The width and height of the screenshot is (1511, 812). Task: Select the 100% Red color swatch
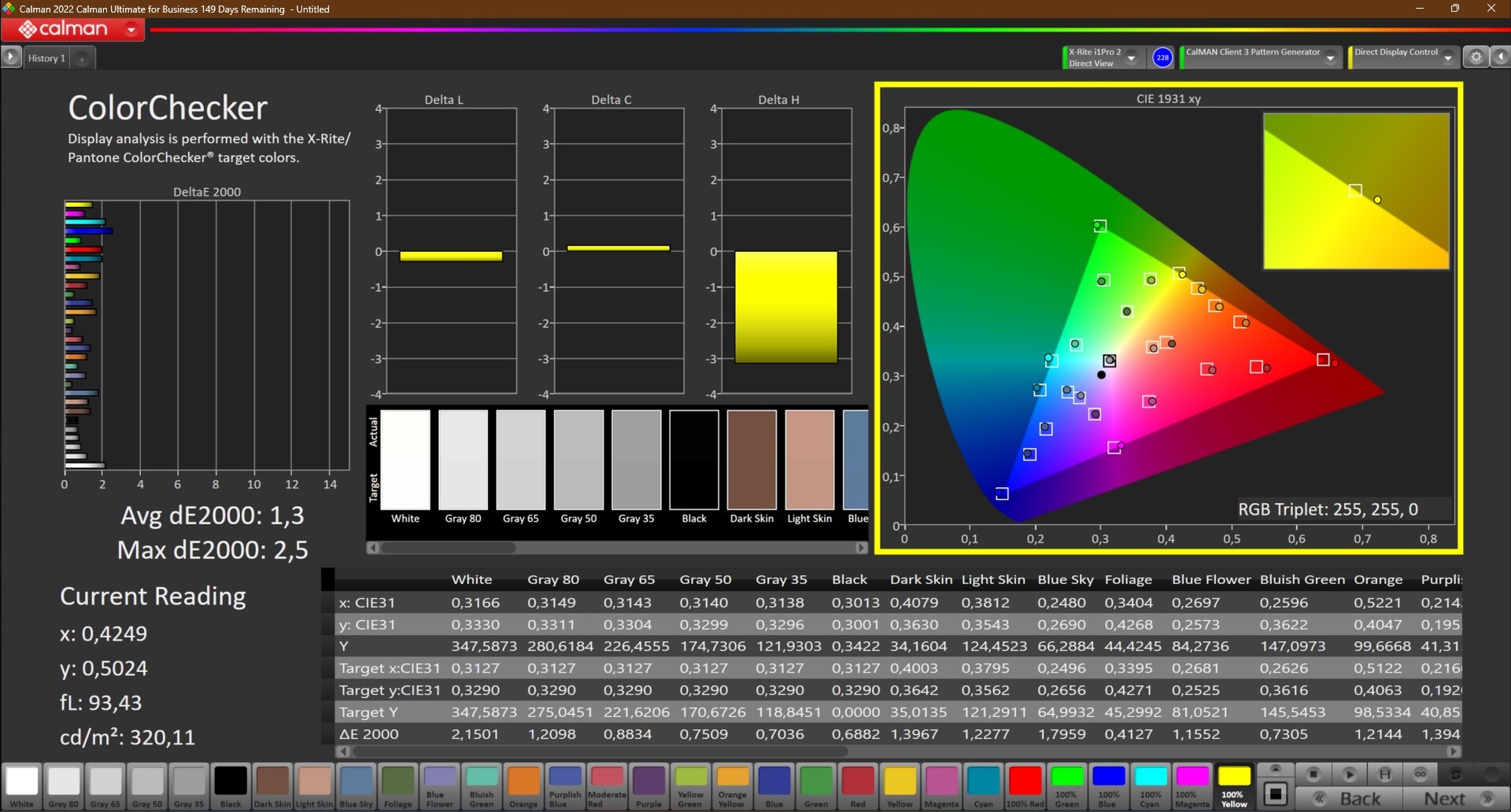click(x=1025, y=785)
